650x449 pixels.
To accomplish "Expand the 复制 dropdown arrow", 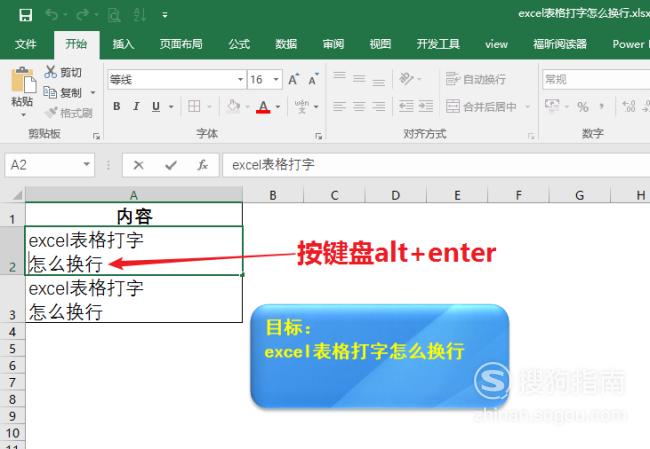I will click(x=93, y=92).
